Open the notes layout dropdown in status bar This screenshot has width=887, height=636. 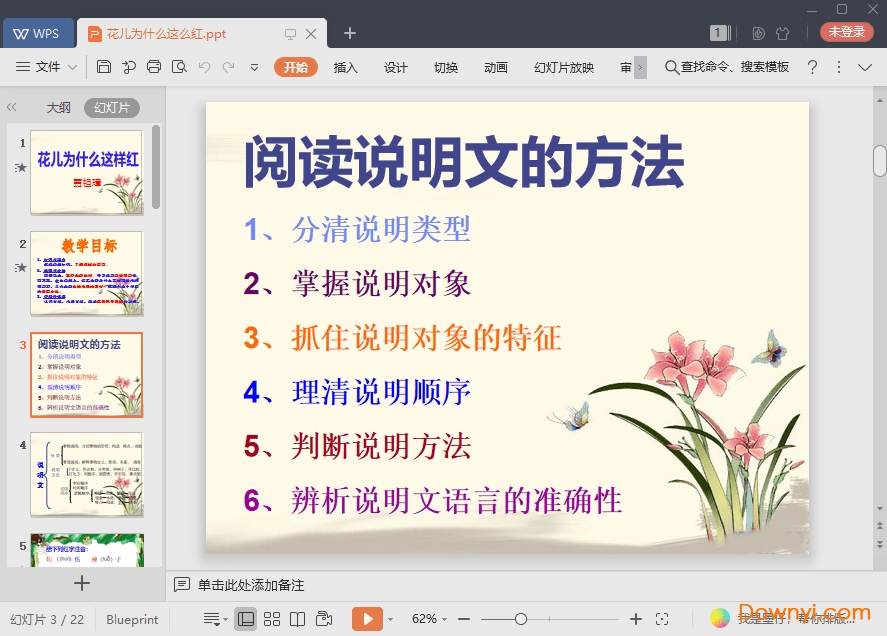pyautogui.click(x=215, y=619)
